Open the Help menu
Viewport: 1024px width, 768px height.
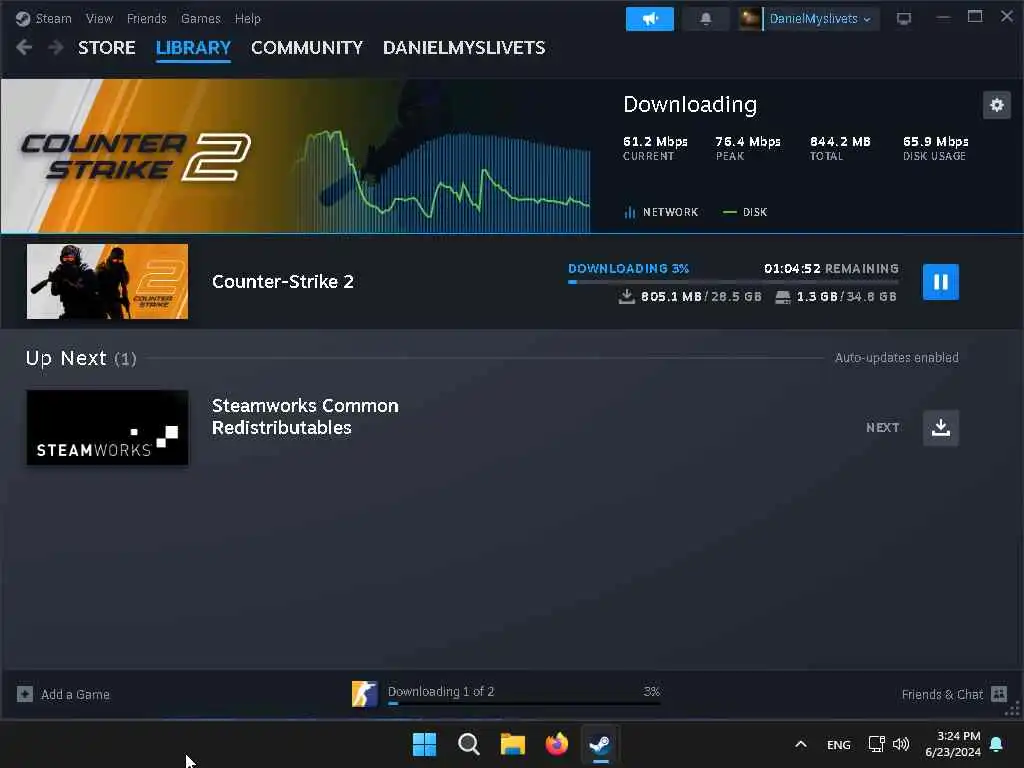[x=248, y=19]
